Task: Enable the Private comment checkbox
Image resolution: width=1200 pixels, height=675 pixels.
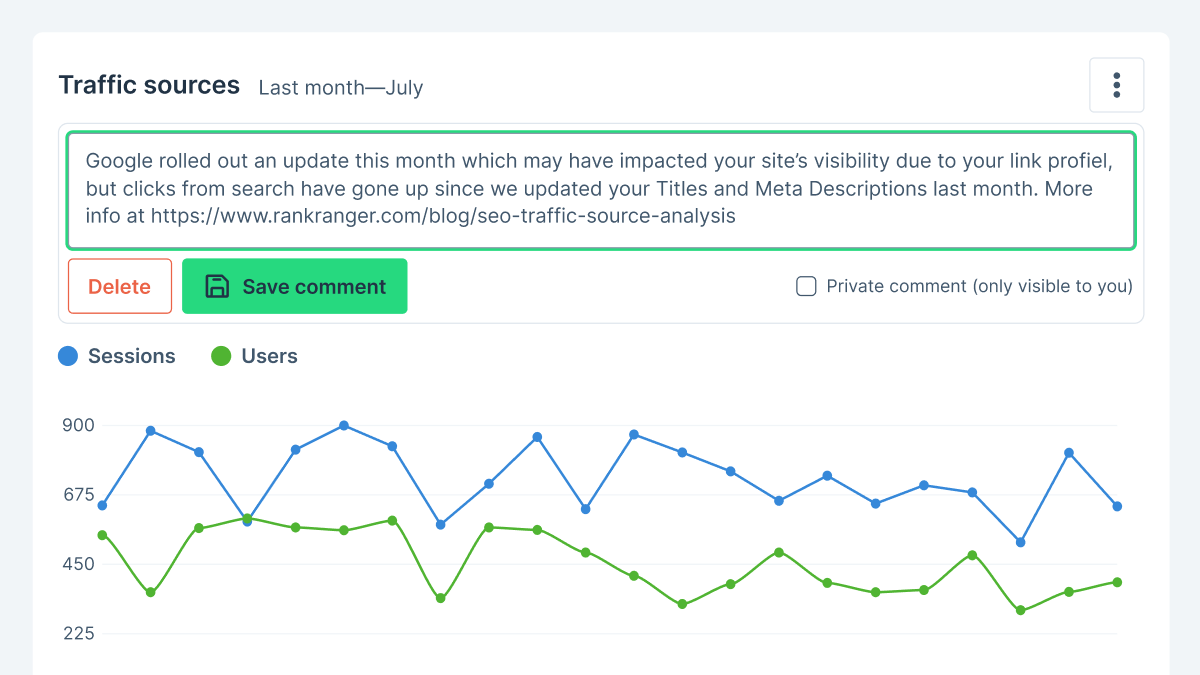Action: (806, 287)
